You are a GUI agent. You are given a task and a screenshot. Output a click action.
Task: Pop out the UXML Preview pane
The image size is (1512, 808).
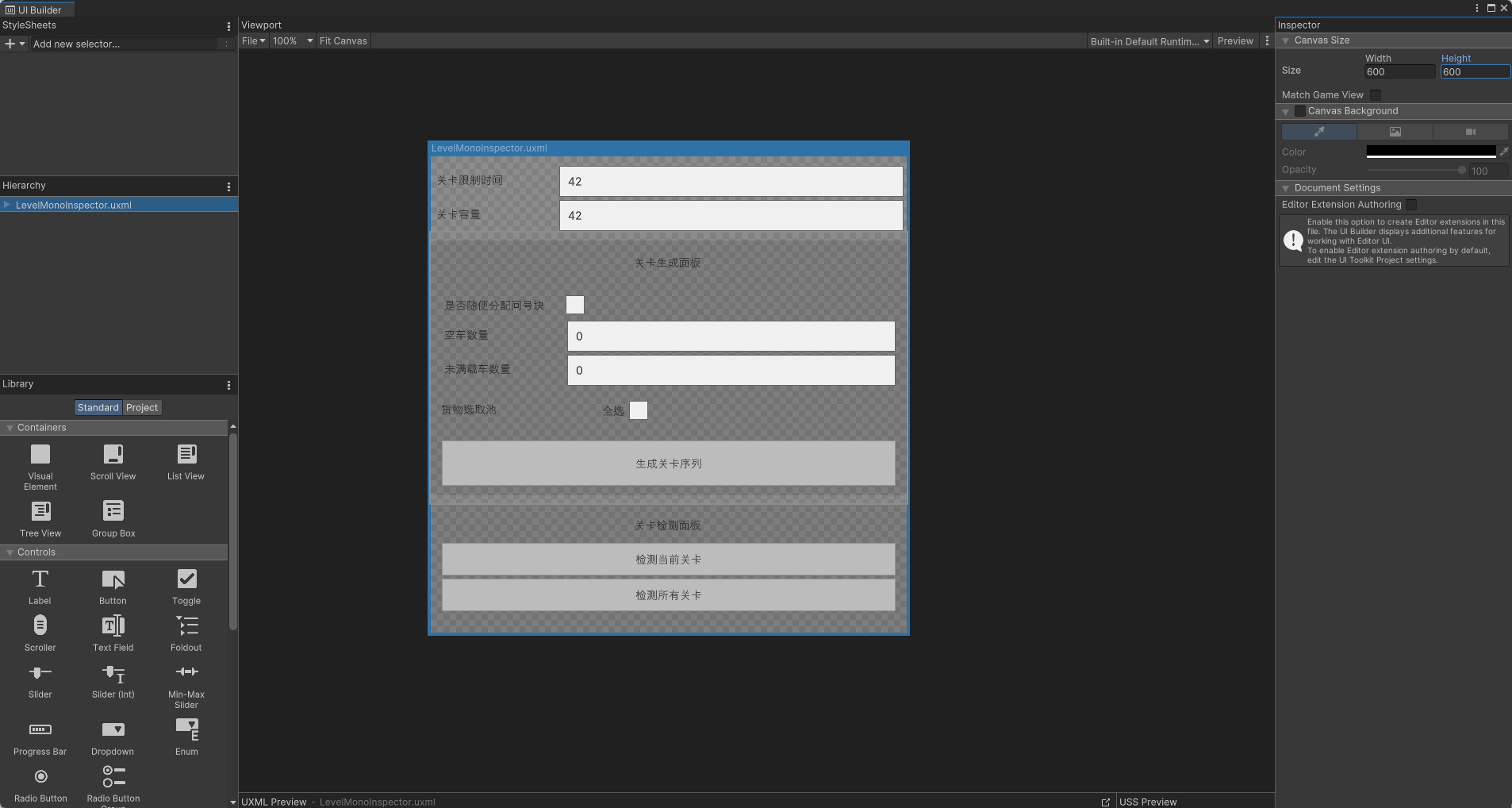(x=1106, y=802)
